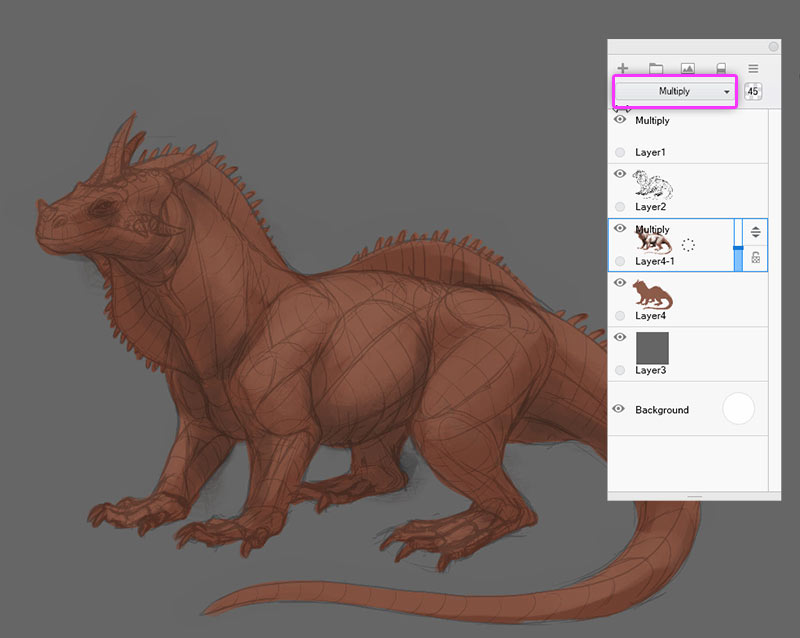Screen dimensions: 800x638
Task: Select the Layer3 gray fill layer
Action: click(x=688, y=354)
